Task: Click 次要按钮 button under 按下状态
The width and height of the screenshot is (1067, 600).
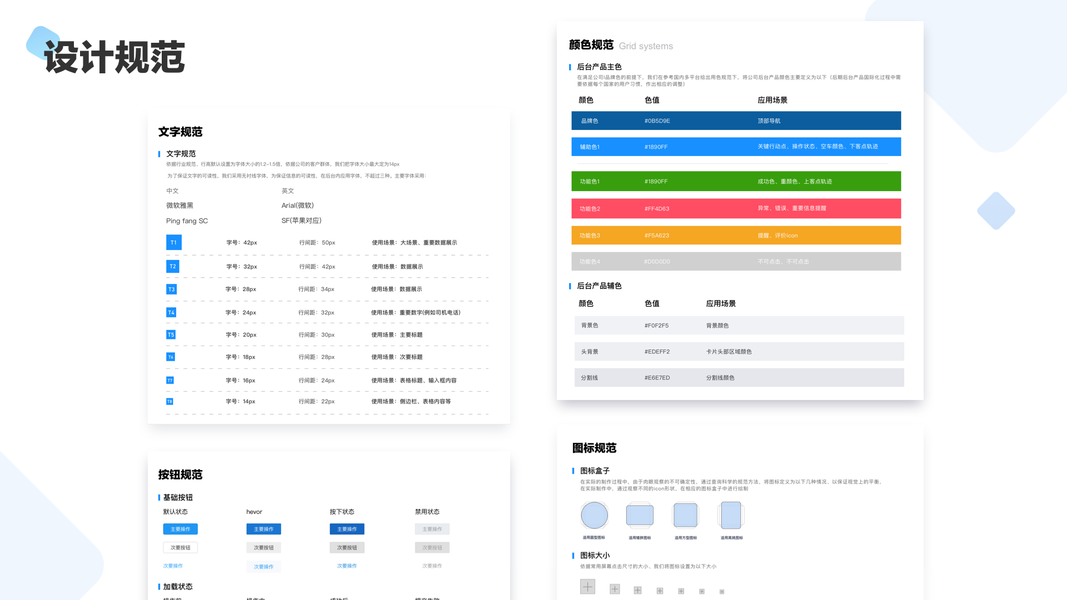Action: click(x=347, y=547)
